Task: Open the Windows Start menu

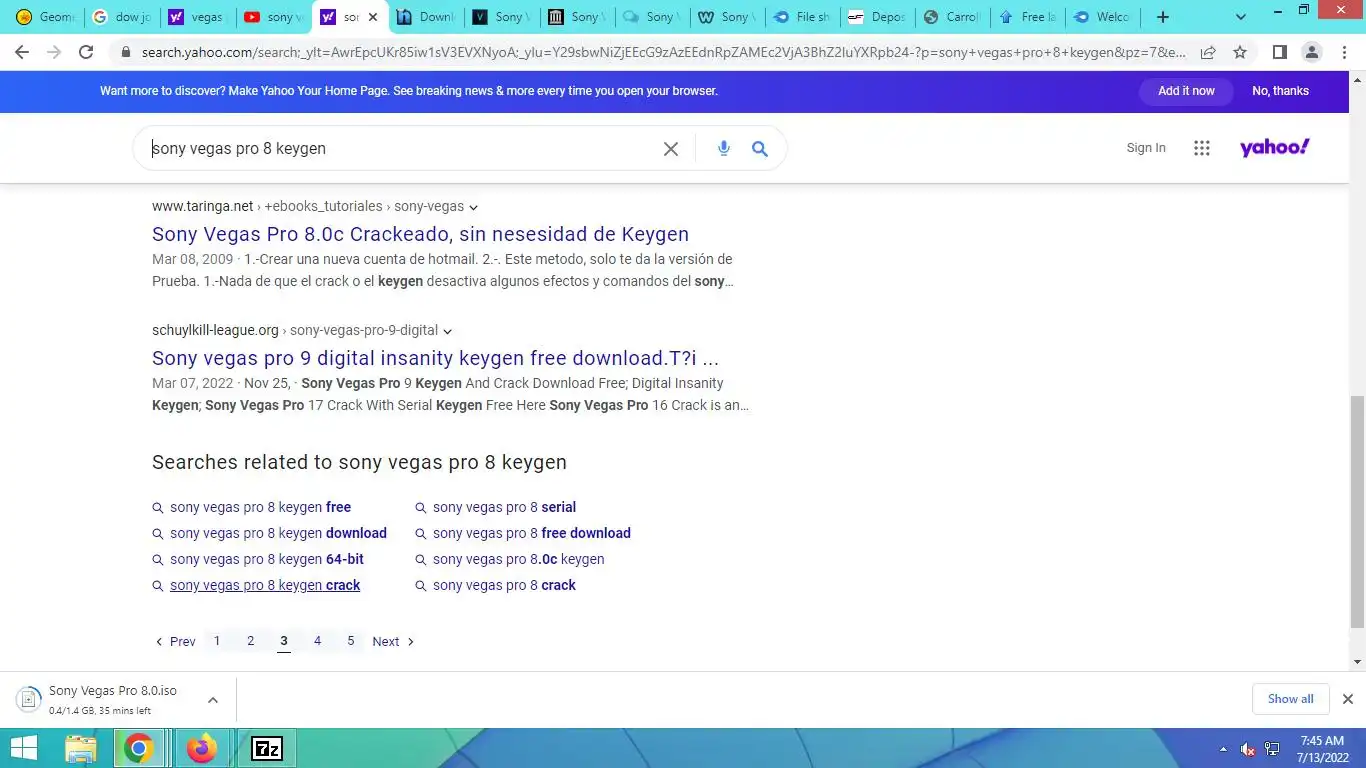Action: click(x=23, y=748)
